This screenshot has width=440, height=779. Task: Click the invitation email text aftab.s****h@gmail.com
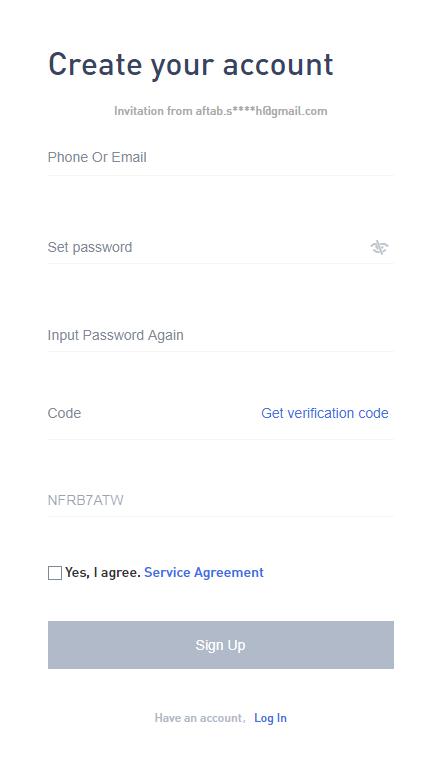(x=261, y=111)
